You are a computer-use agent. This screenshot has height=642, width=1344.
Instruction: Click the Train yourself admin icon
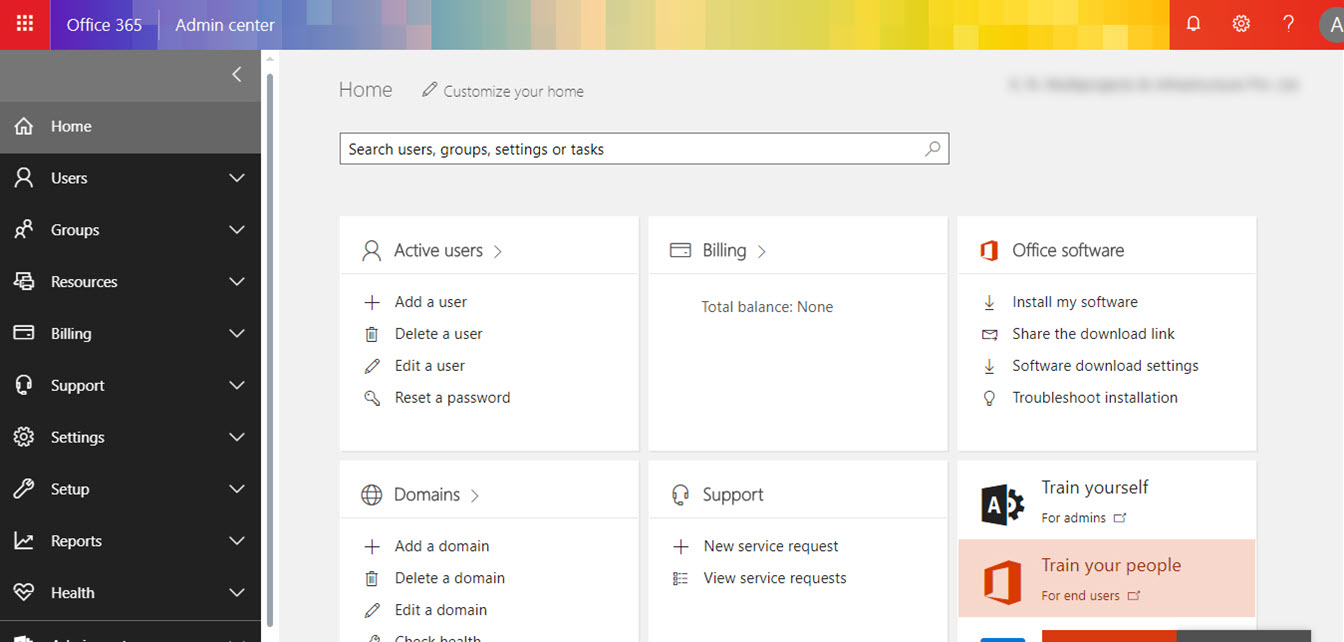(1002, 505)
